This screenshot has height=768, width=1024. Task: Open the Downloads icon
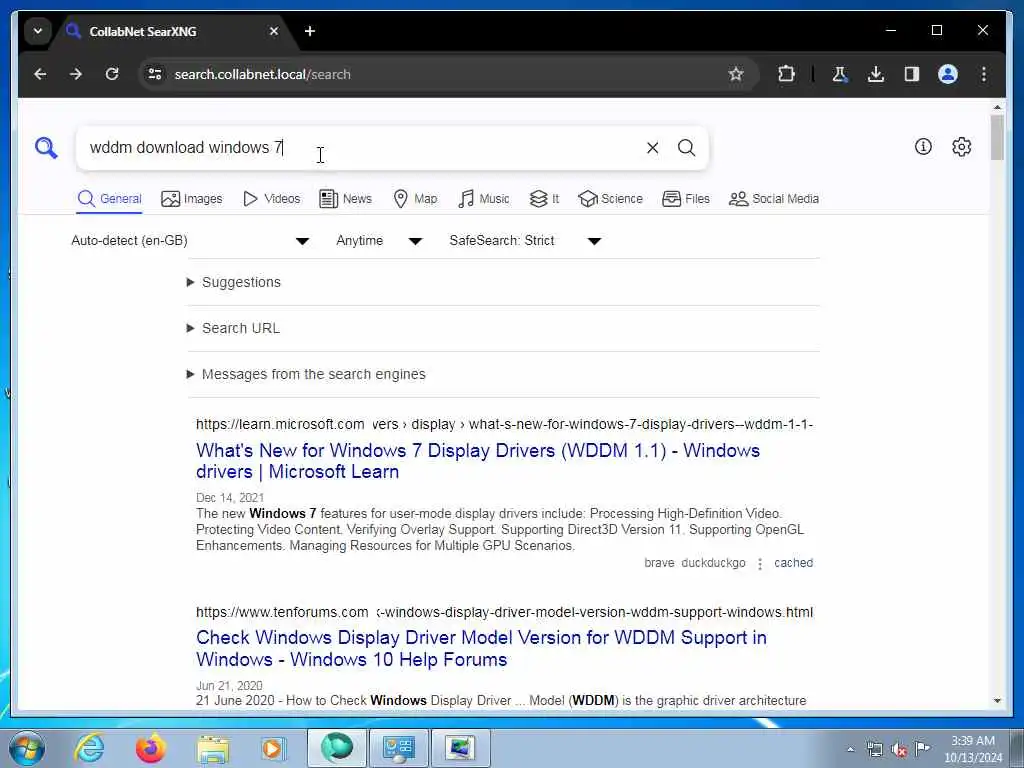(x=876, y=74)
